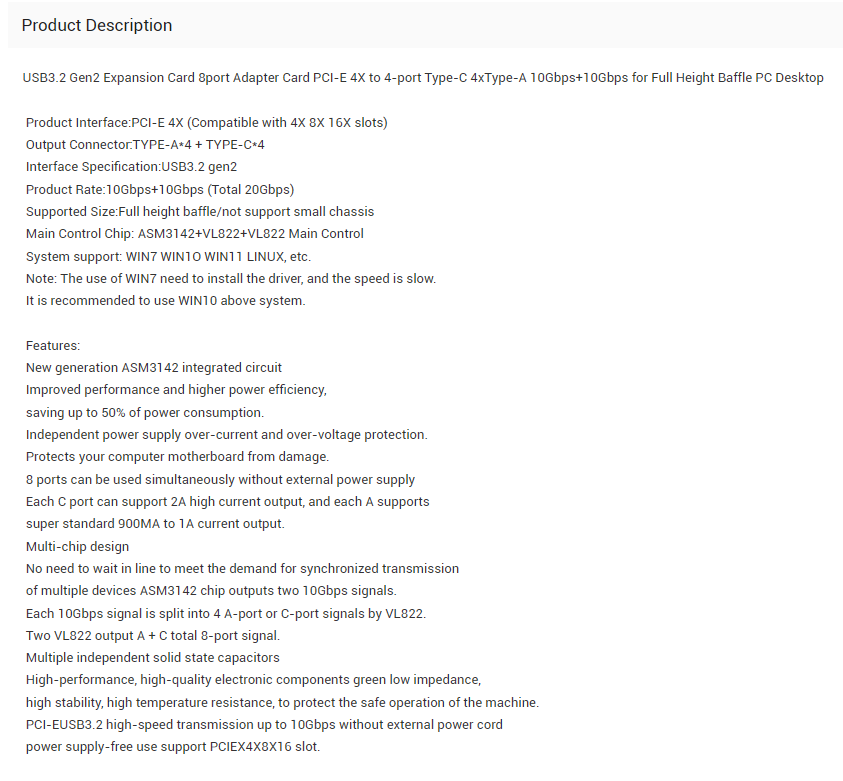Click the WIN7 driver install note
Viewport: 843px width, 781px height.
231,278
